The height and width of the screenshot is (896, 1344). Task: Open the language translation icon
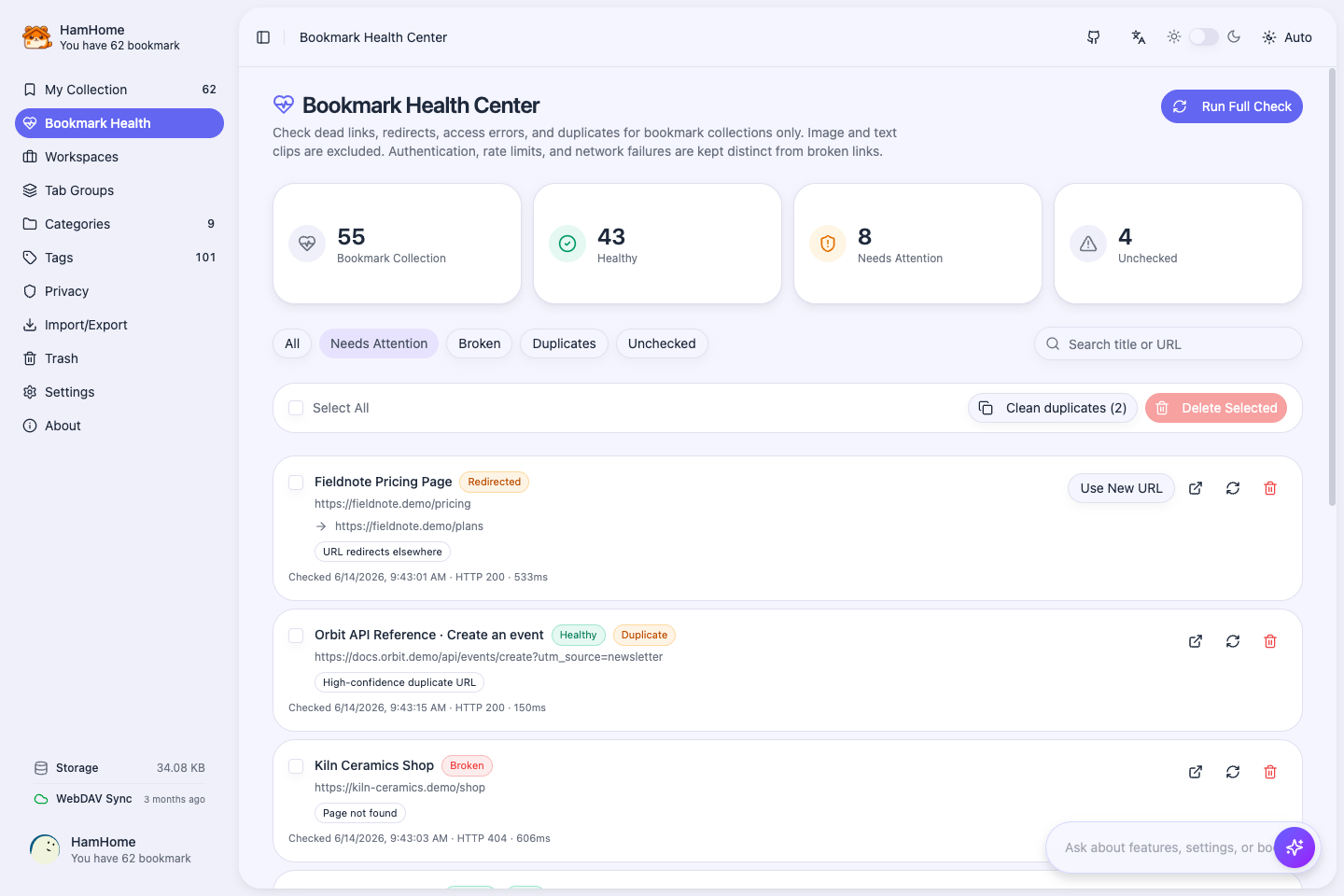pos(1139,37)
